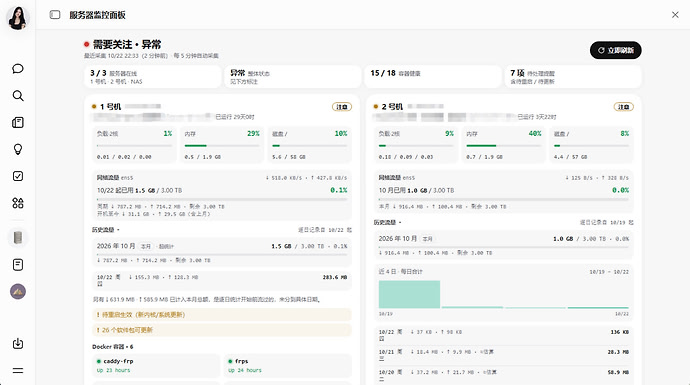This screenshot has width=690, height=385.
Task: Open the 3 / 3 servers online summary card
Action: click(x=153, y=77)
